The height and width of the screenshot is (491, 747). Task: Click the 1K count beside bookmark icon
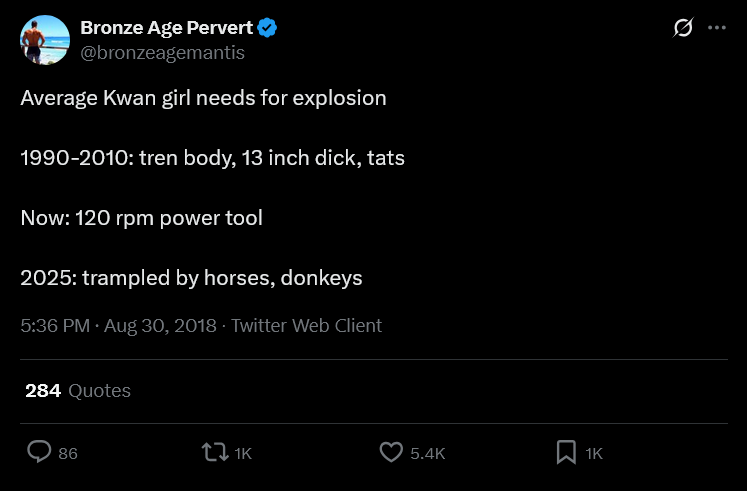click(x=594, y=453)
